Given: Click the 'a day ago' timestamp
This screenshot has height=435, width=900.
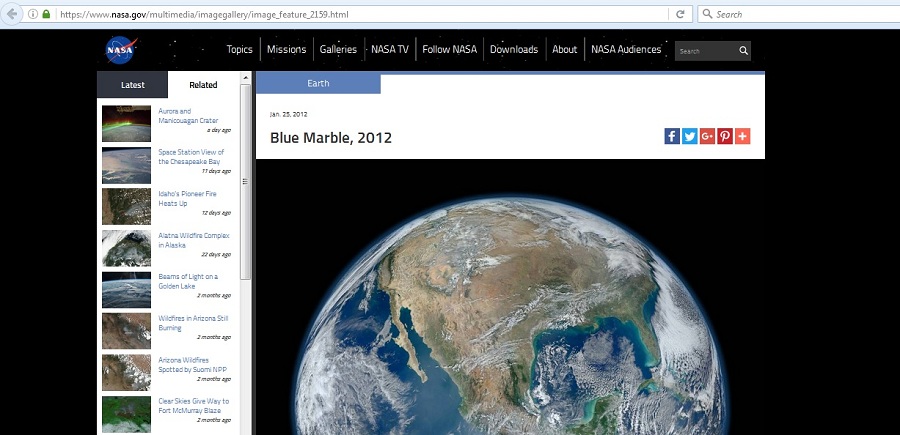Looking at the screenshot, I should [x=219, y=130].
